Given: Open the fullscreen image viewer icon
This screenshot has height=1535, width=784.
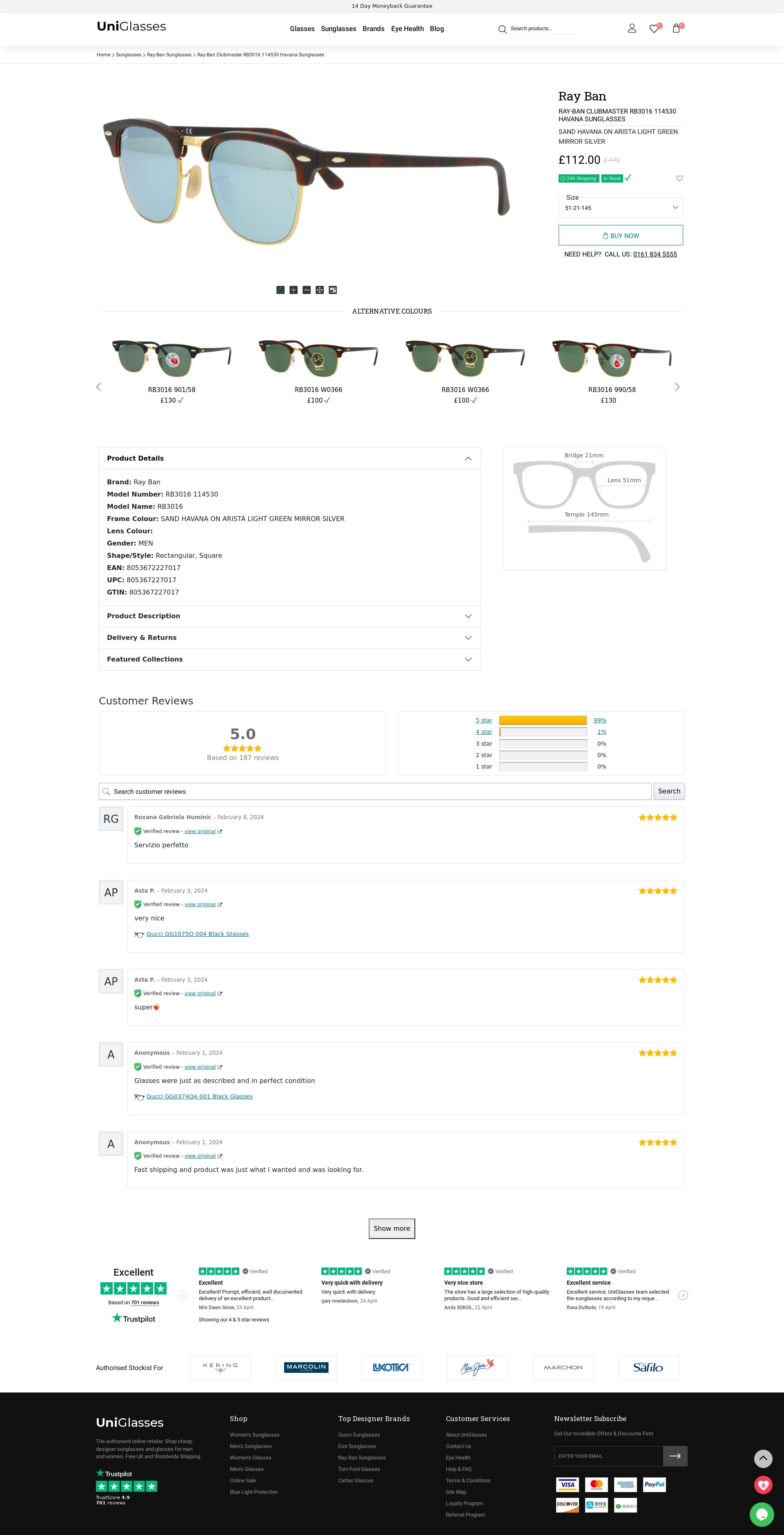Looking at the screenshot, I should tap(332, 290).
